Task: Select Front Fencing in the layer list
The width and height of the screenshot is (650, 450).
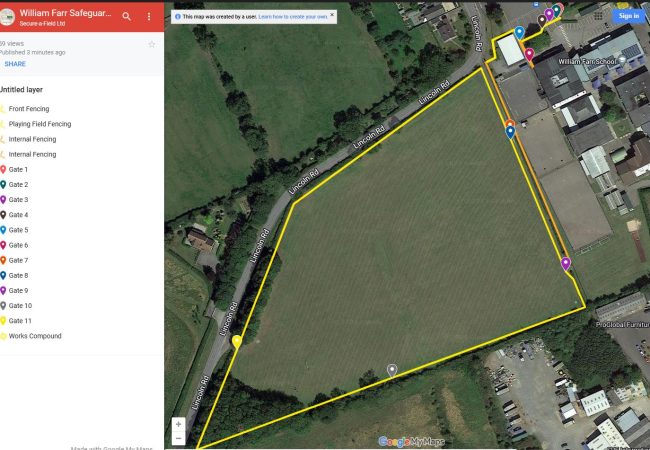Action: coord(28,109)
